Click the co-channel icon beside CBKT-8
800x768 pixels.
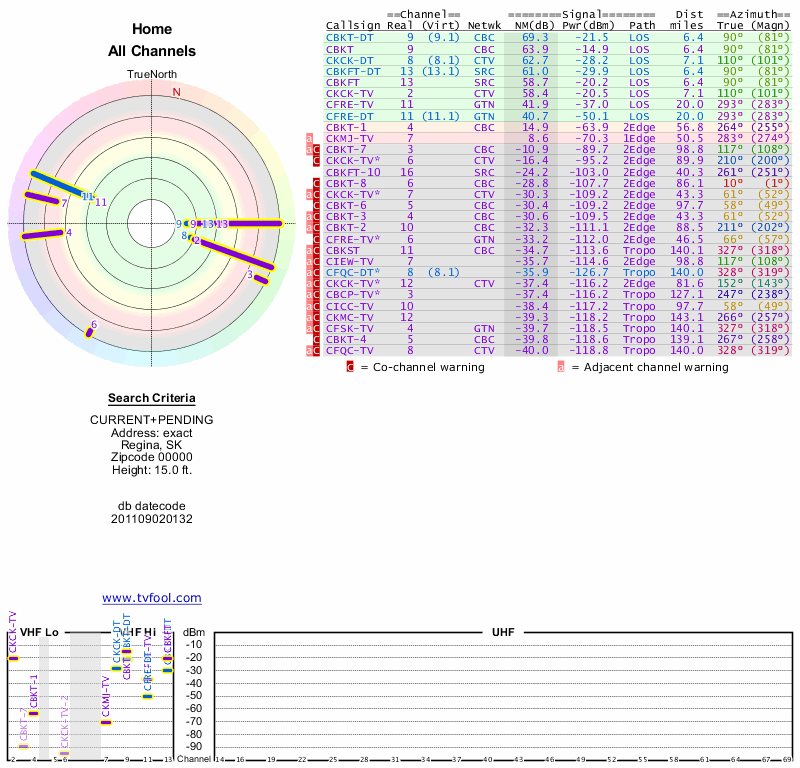pos(317,183)
